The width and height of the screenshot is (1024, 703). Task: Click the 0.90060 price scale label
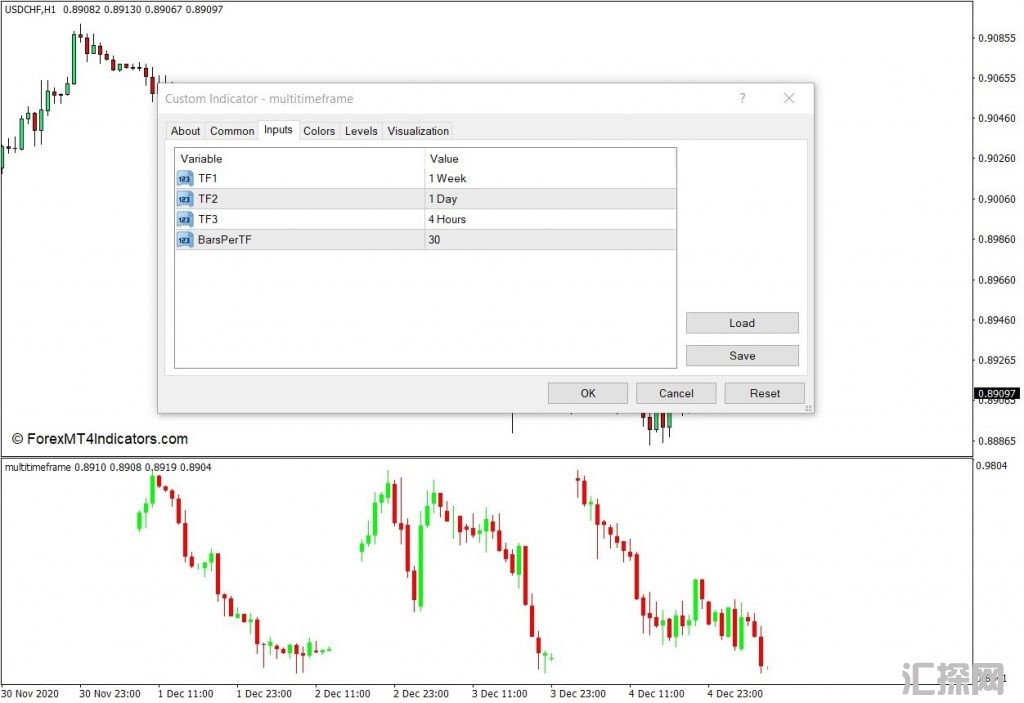[997, 199]
